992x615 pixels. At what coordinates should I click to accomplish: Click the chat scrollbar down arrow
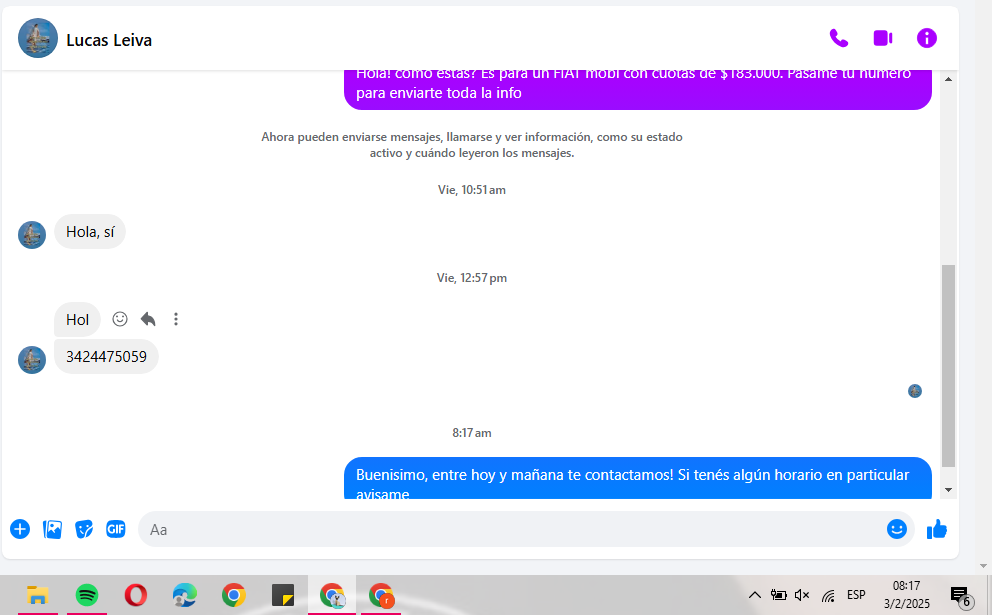click(948, 490)
